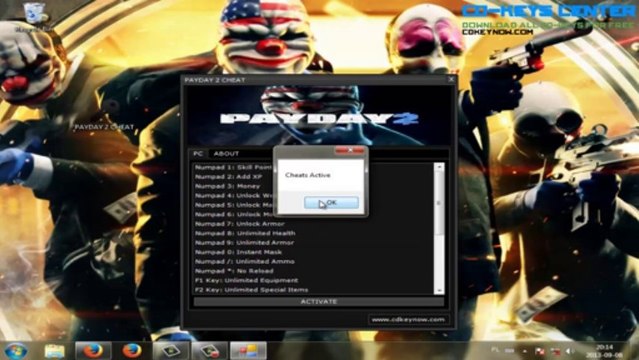Click the colorful blocks taskbar button

pos(248,351)
